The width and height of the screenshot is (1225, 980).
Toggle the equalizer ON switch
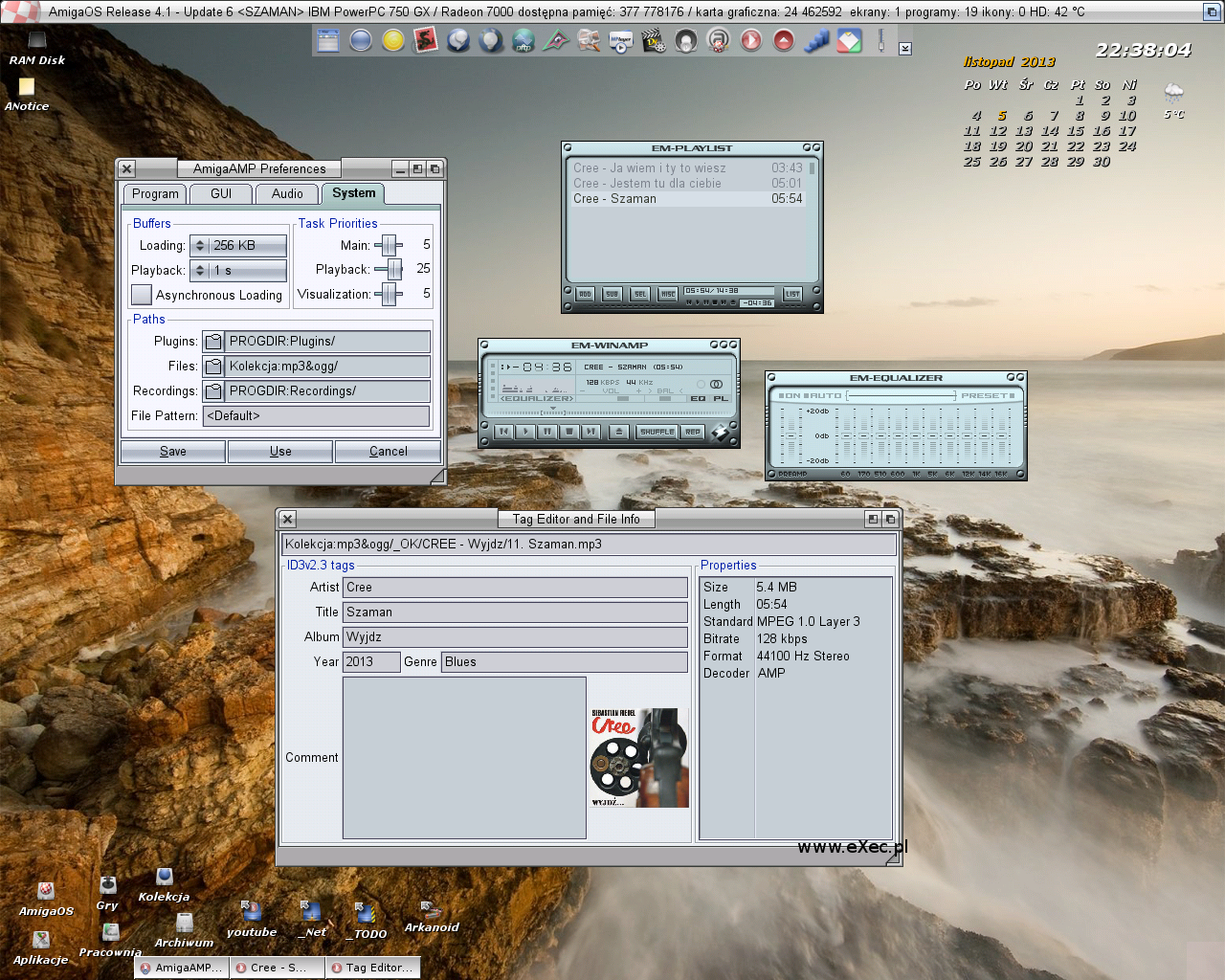[791, 395]
